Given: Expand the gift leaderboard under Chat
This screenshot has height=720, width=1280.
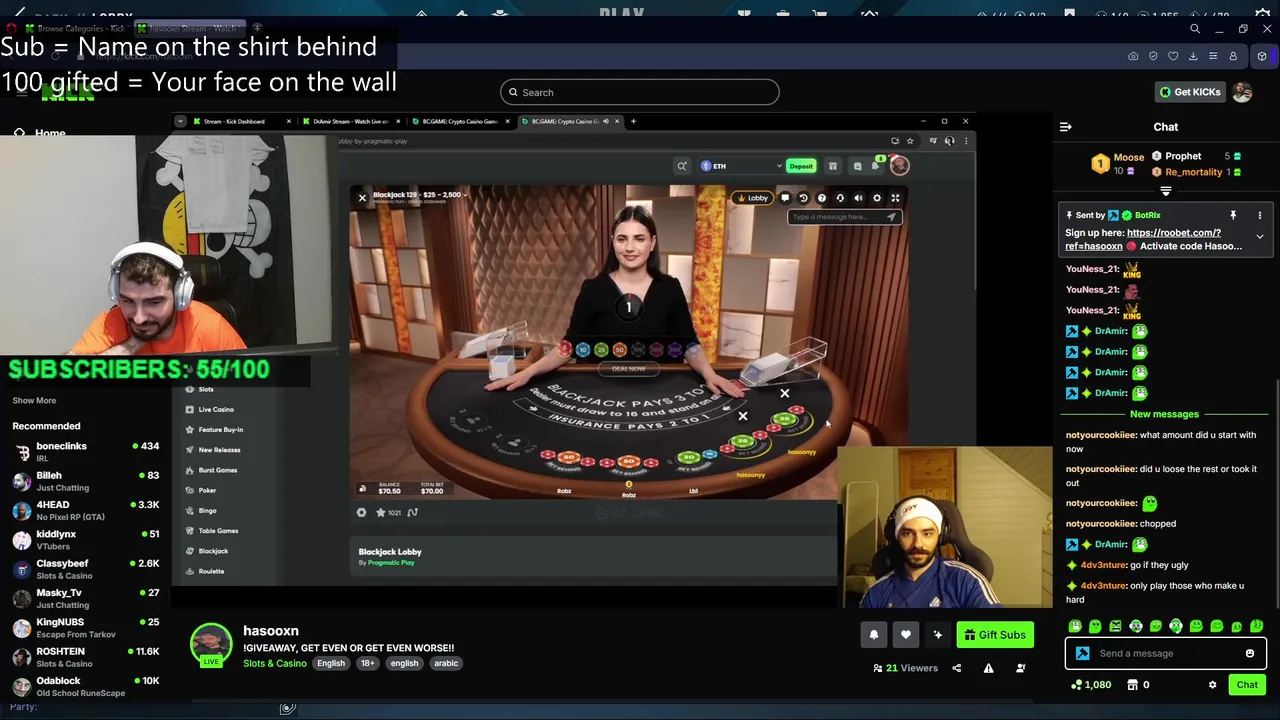Looking at the screenshot, I should tap(1166, 190).
